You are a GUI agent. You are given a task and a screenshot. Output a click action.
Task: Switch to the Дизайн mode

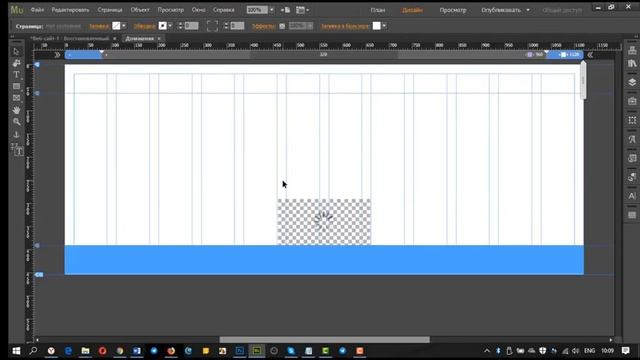pos(412,10)
